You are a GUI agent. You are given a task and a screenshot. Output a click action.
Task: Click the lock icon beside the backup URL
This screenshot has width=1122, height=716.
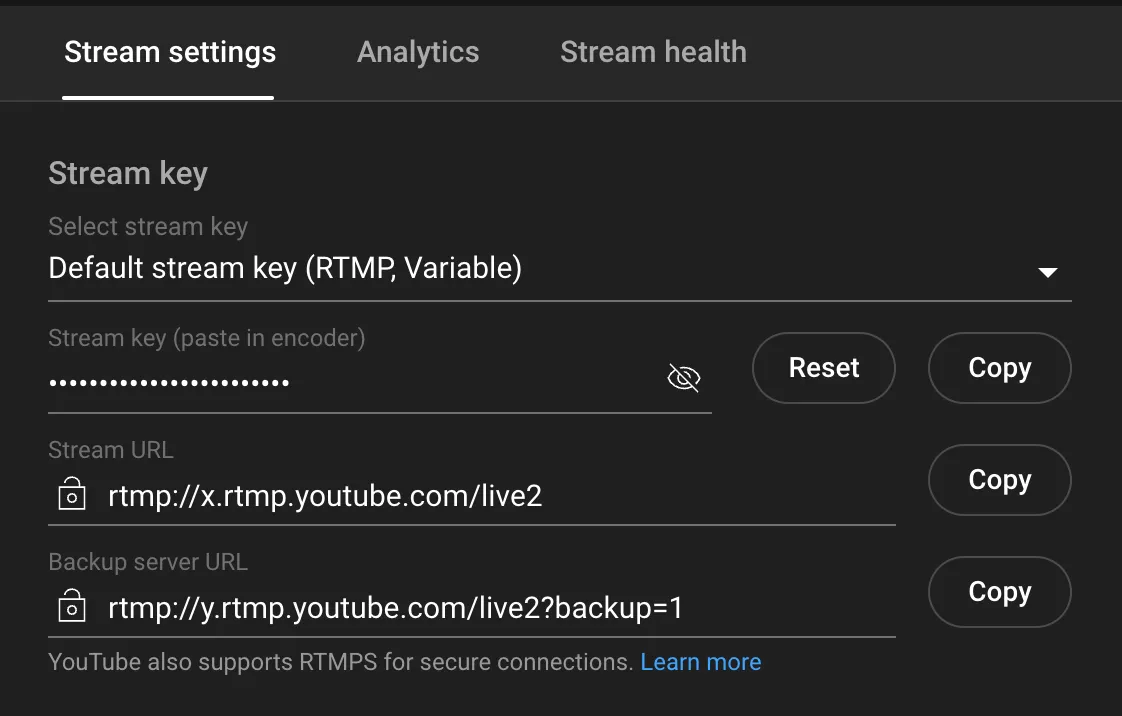coord(72,606)
